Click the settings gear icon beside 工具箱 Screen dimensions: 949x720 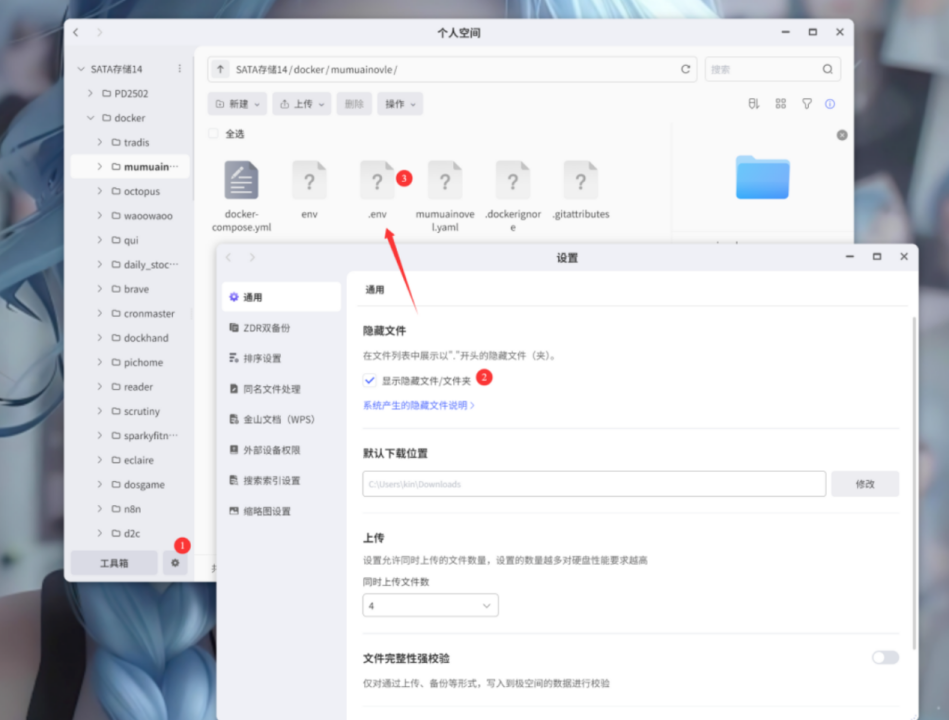(175, 563)
